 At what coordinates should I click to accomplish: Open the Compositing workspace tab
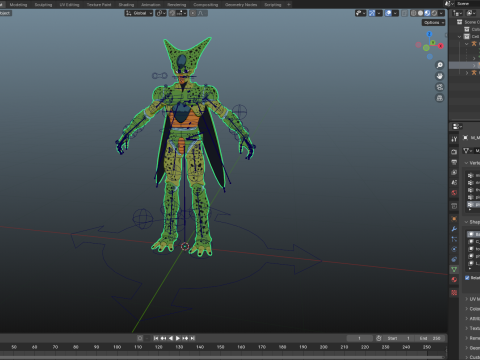point(206,5)
